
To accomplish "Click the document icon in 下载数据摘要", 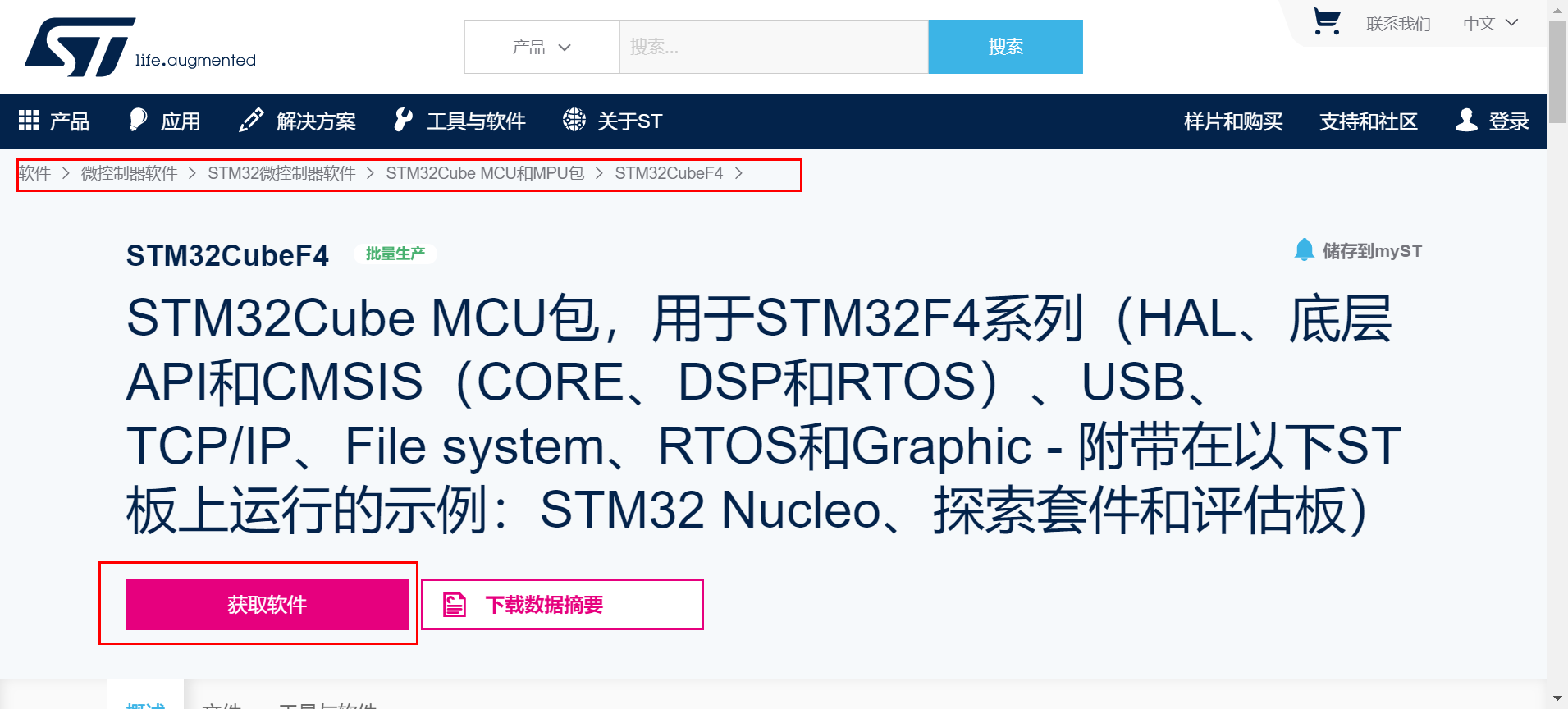I will [455, 605].
